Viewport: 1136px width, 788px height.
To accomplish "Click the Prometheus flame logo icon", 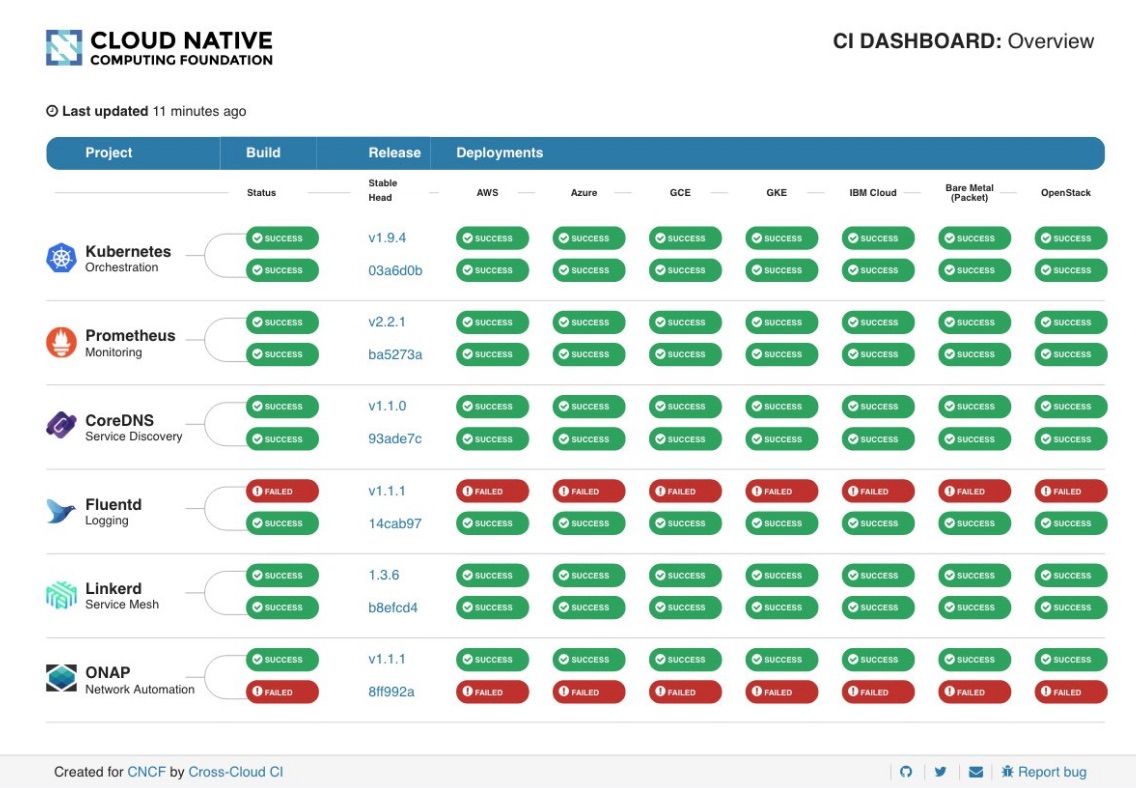I will coord(62,342).
